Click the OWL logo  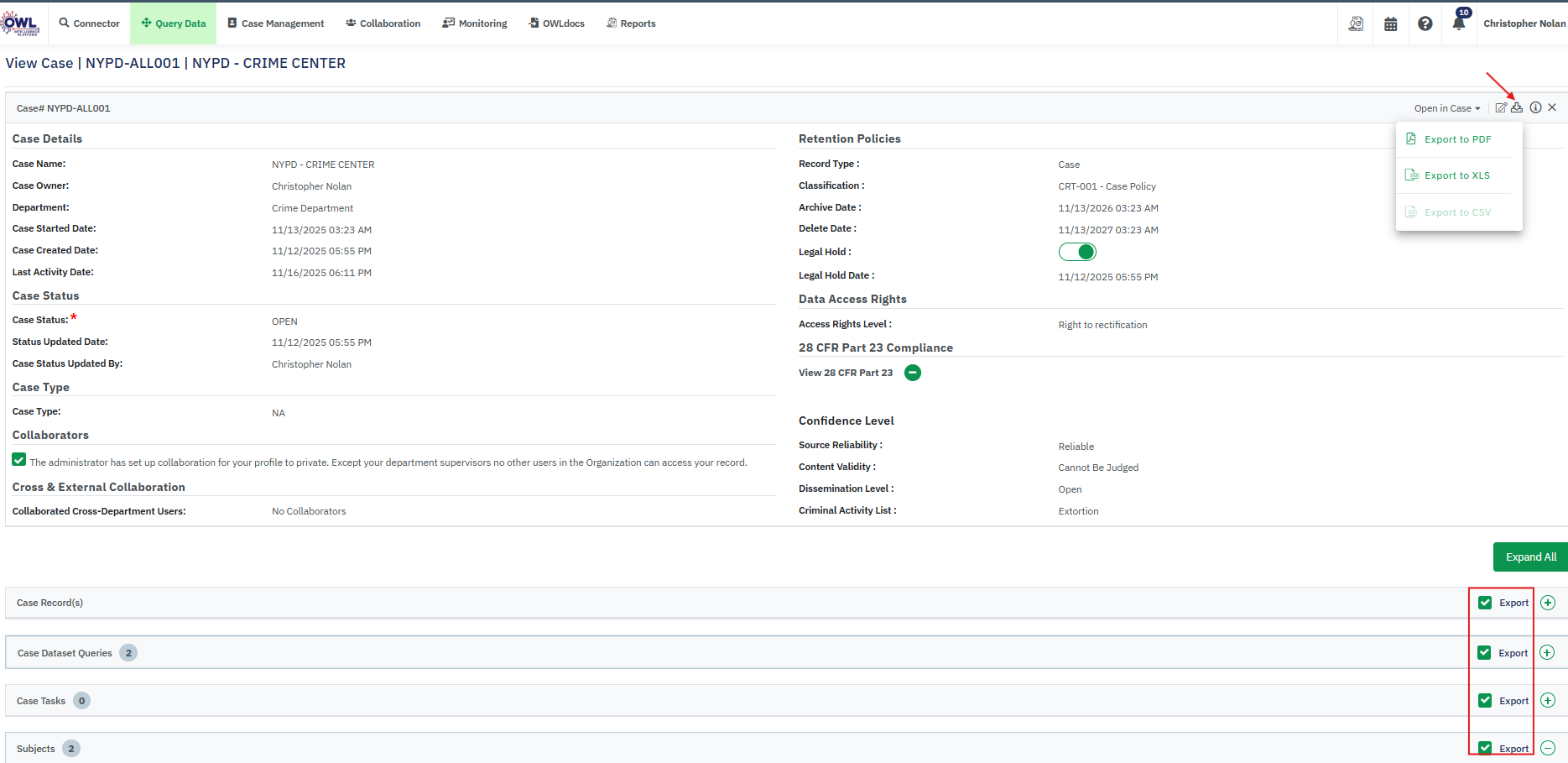tap(20, 23)
